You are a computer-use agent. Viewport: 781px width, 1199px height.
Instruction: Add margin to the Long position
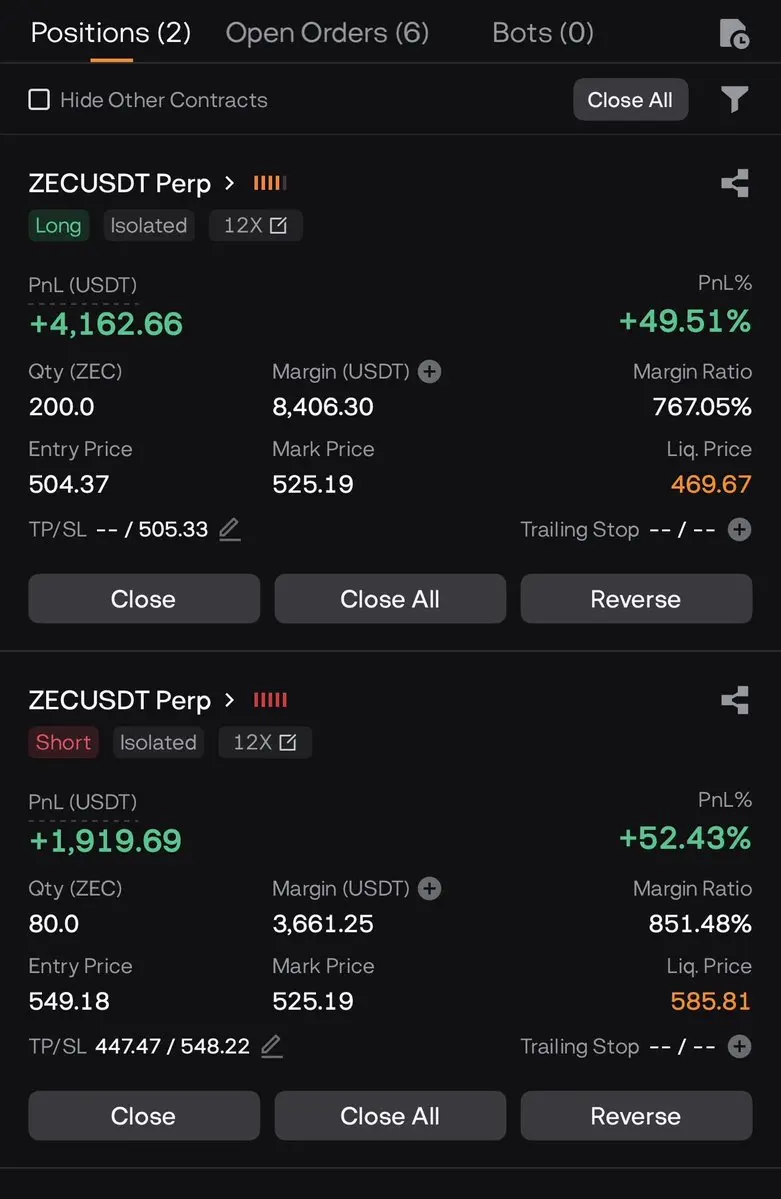pyautogui.click(x=430, y=372)
